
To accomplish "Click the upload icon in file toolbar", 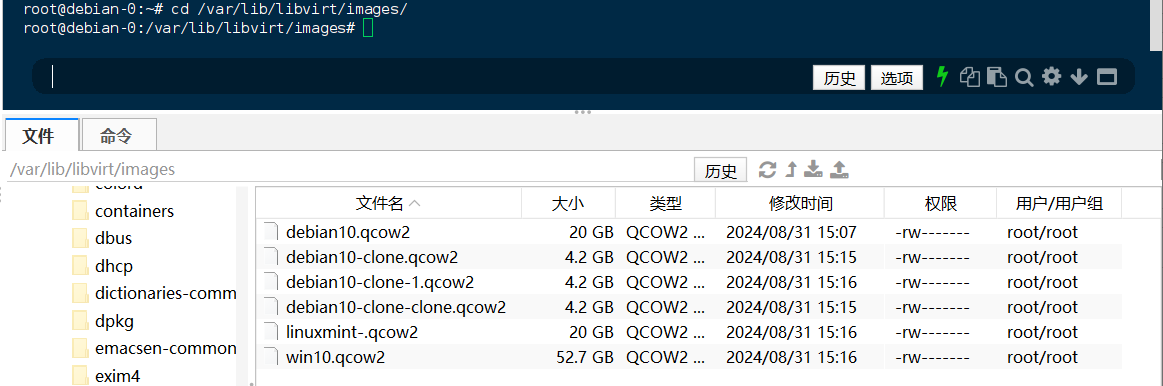I will point(839,170).
